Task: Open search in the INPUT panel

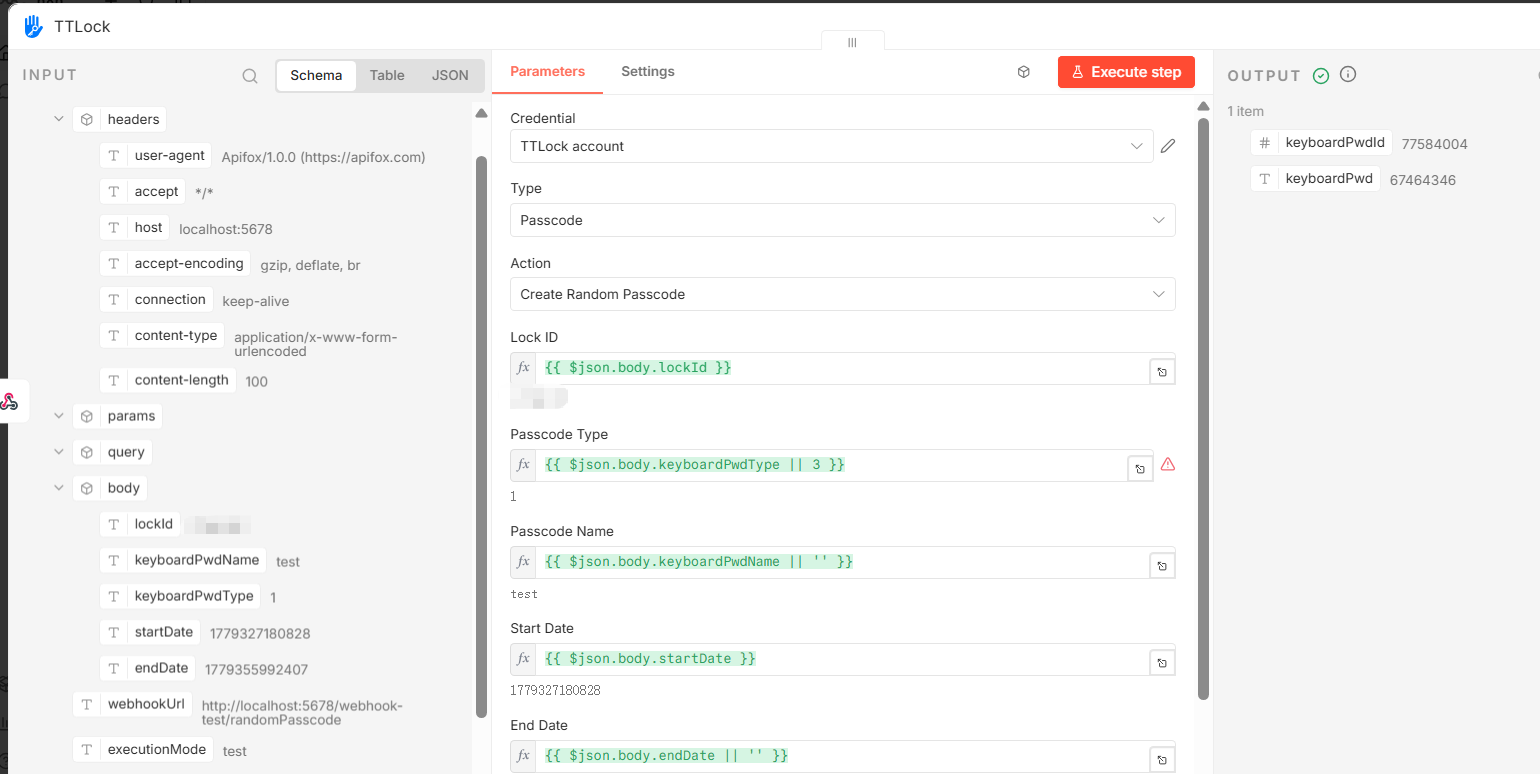Action: (250, 76)
